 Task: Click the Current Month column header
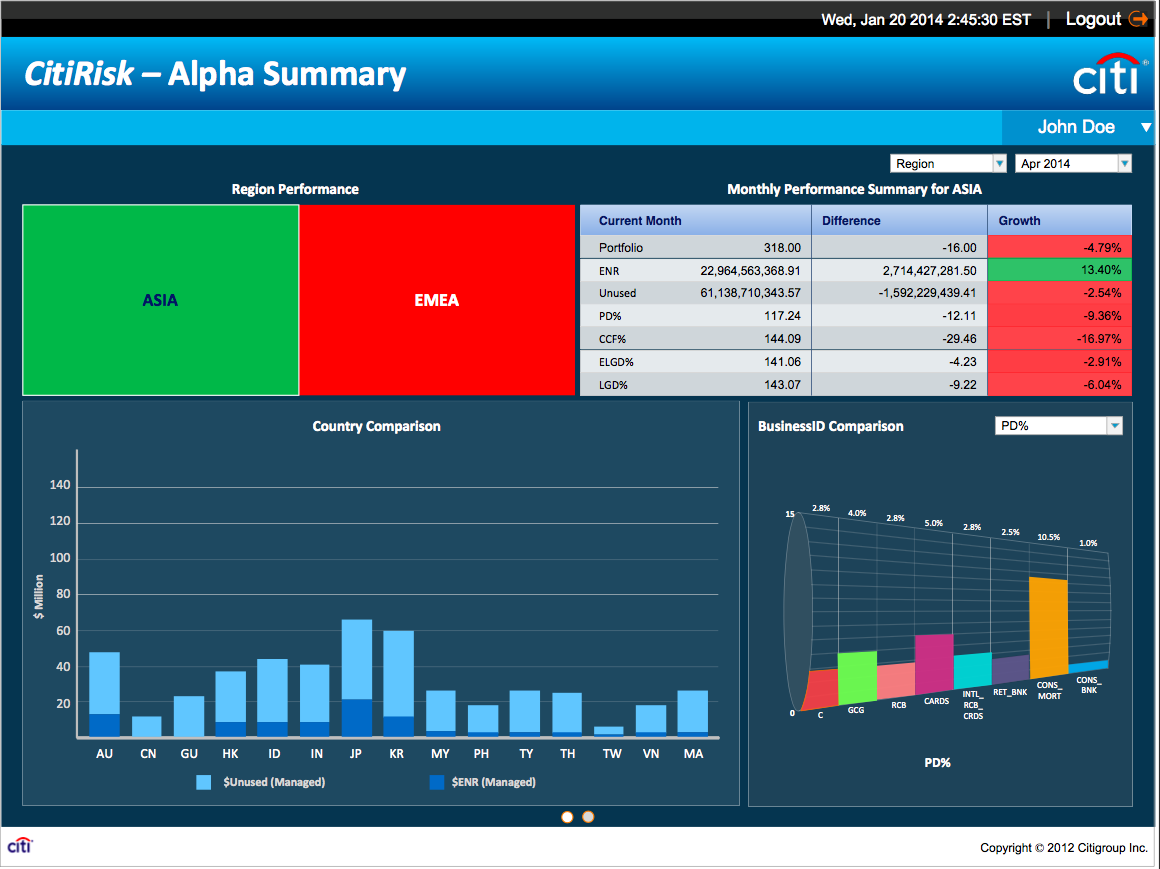tap(695, 220)
